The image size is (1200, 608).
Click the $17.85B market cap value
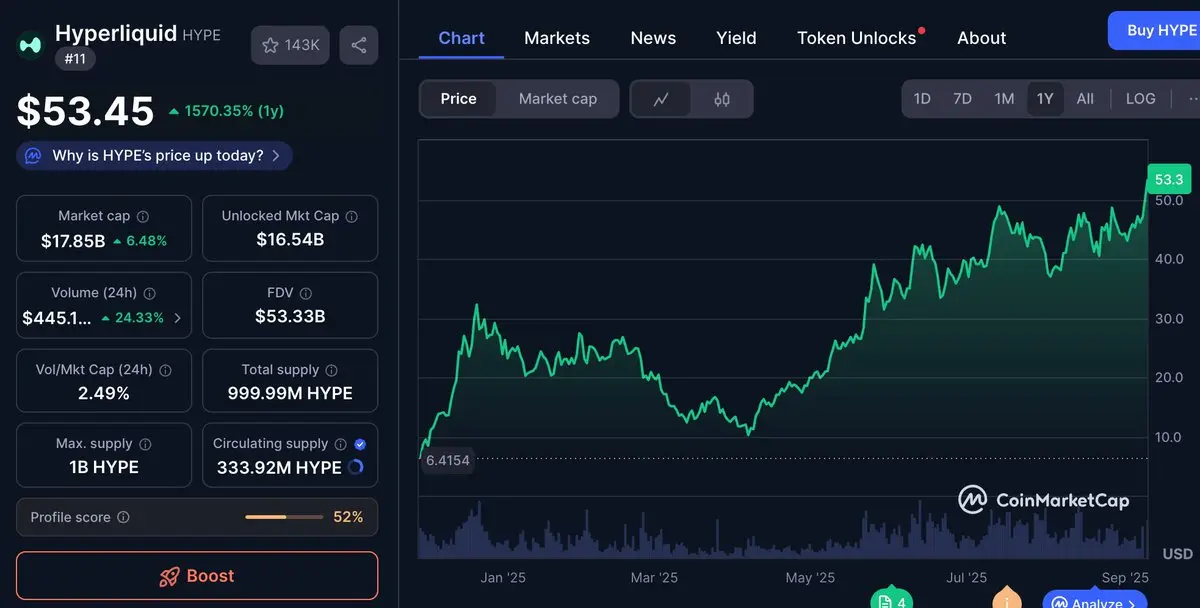73,241
